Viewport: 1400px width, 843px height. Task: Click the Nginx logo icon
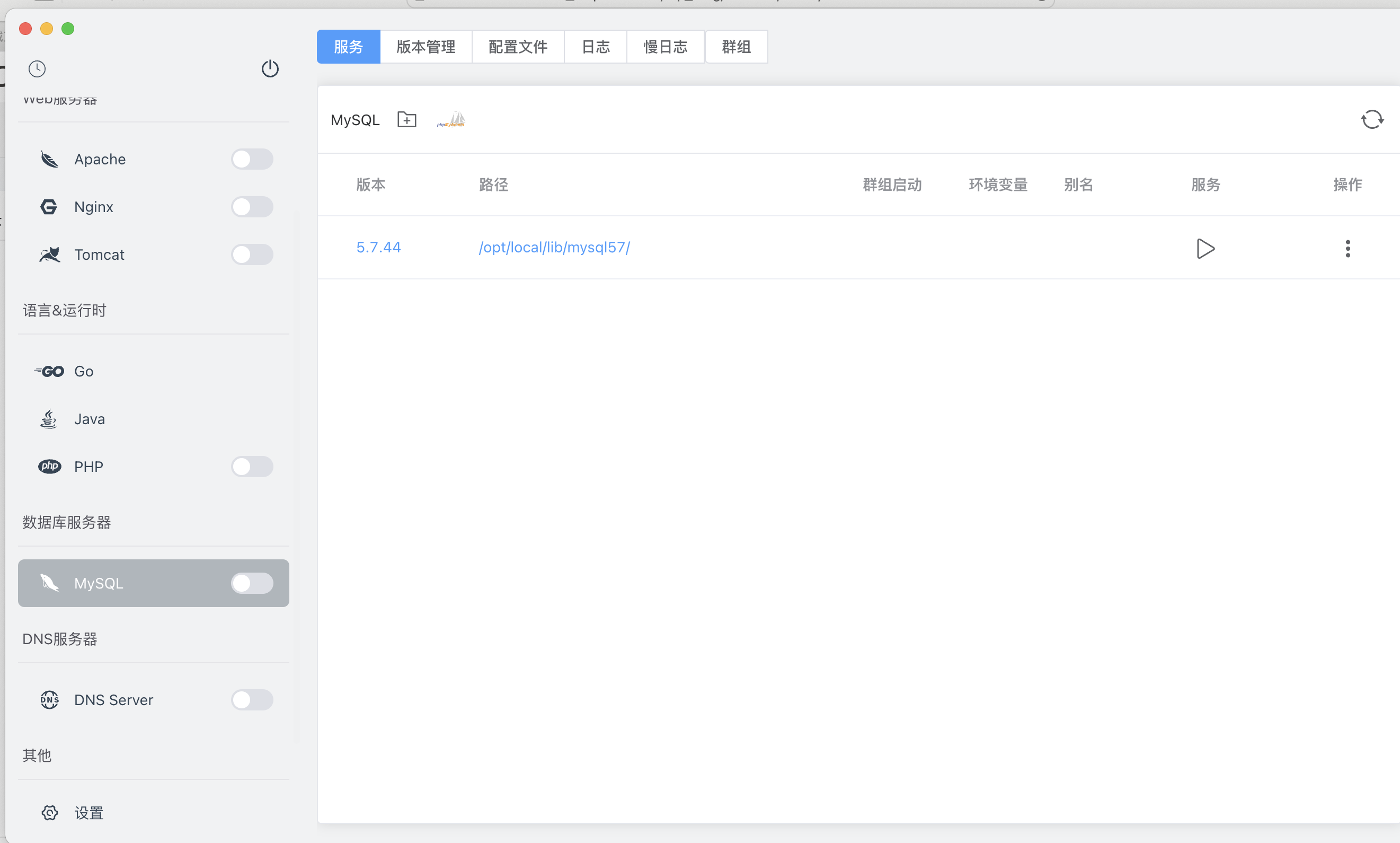click(x=49, y=207)
